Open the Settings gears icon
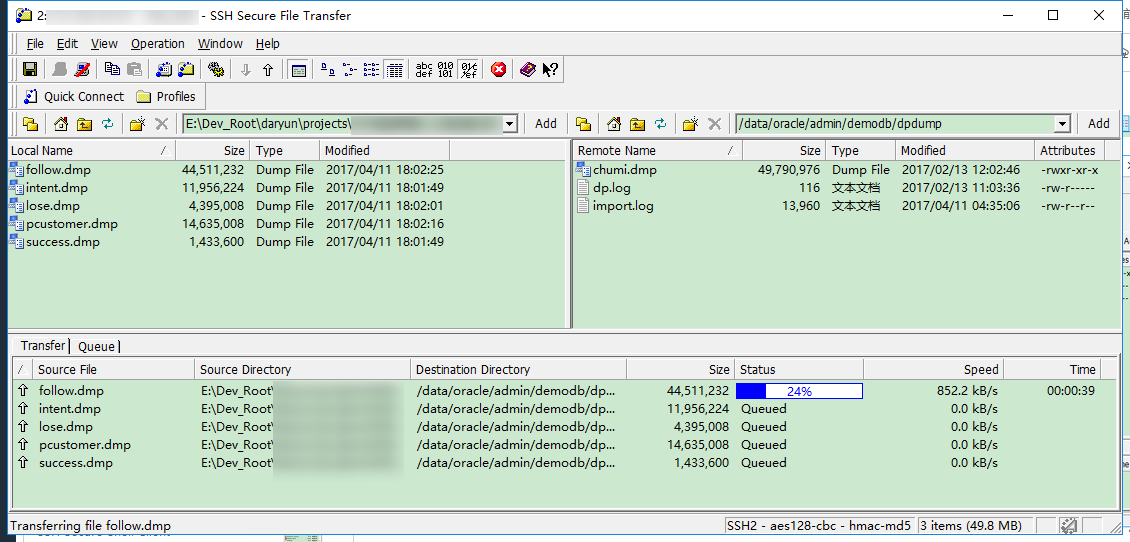 click(215, 70)
